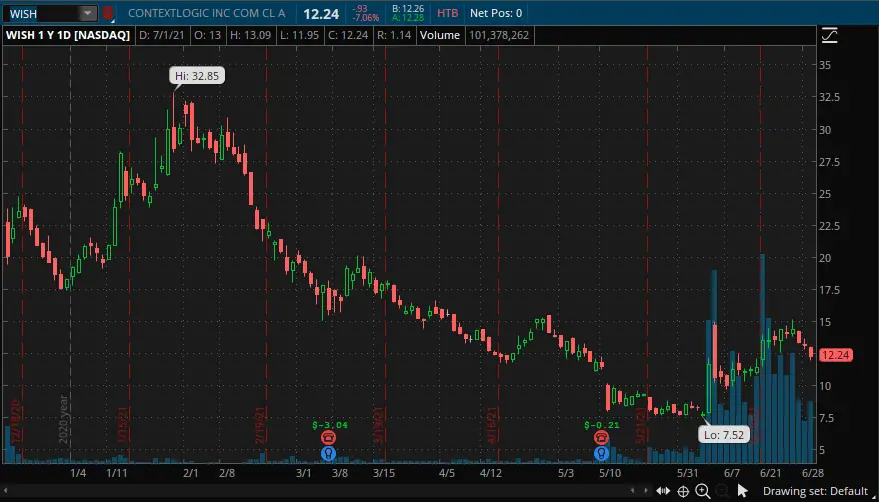The width and height of the screenshot is (879, 502).
Task: Click the red 12.24 last price label on axis
Action: point(836,355)
